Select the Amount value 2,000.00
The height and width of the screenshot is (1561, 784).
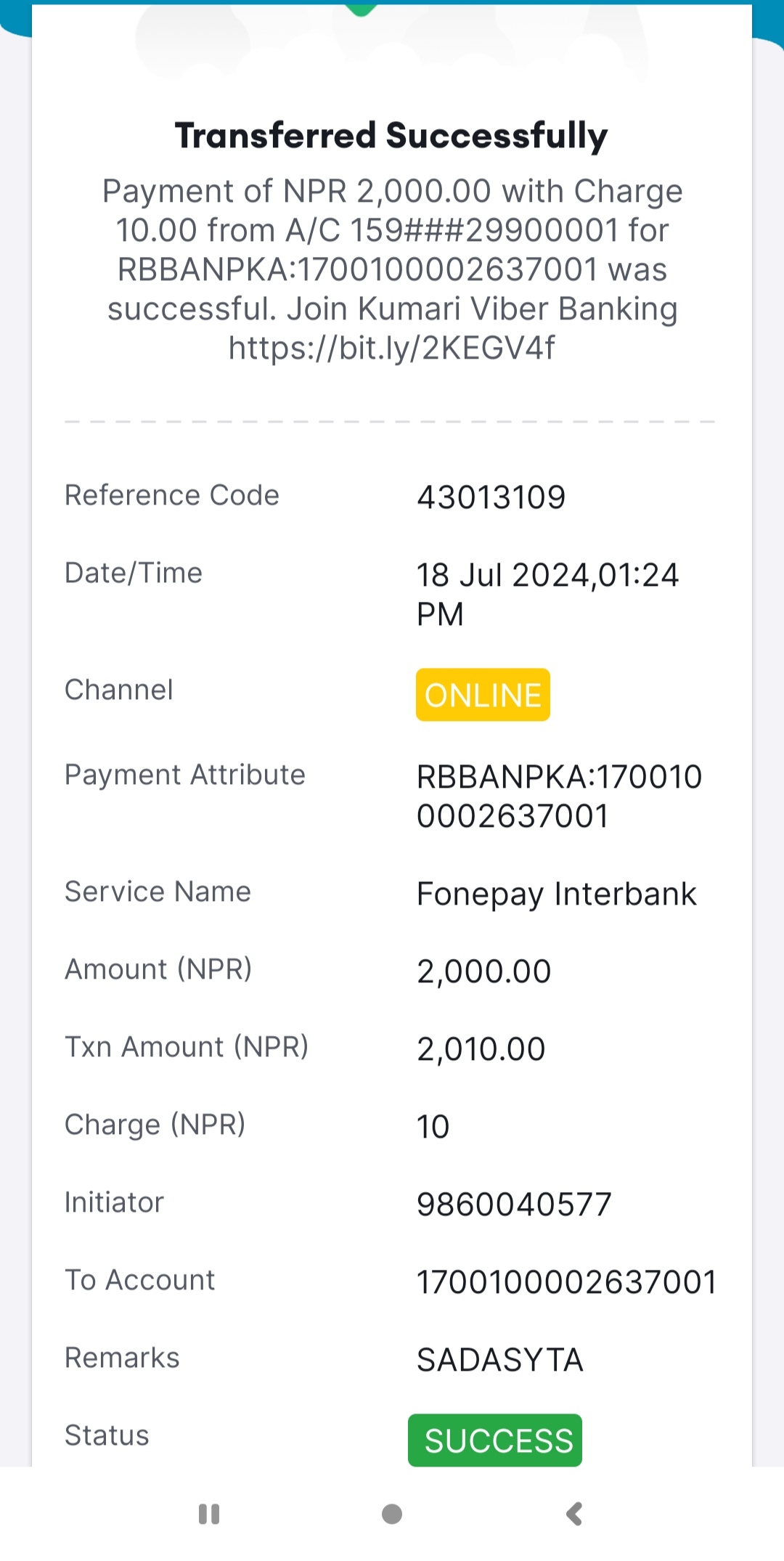point(483,972)
